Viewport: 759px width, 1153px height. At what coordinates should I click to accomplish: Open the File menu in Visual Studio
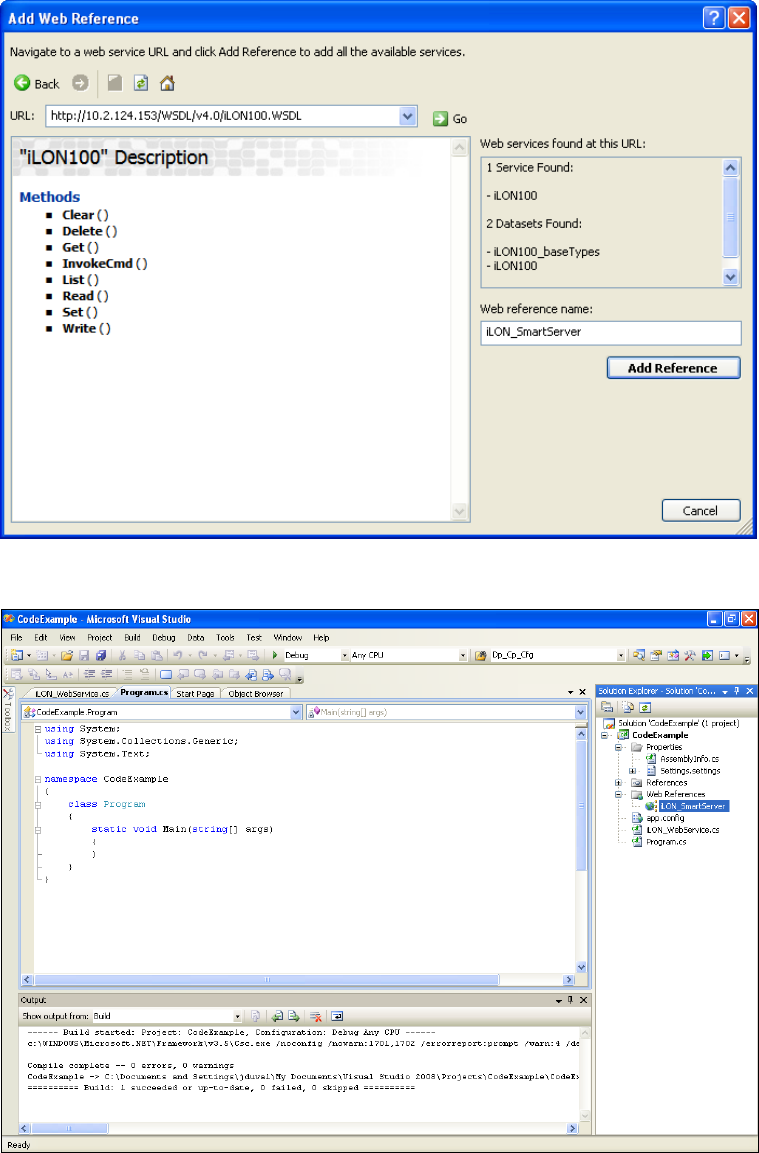click(x=16, y=637)
